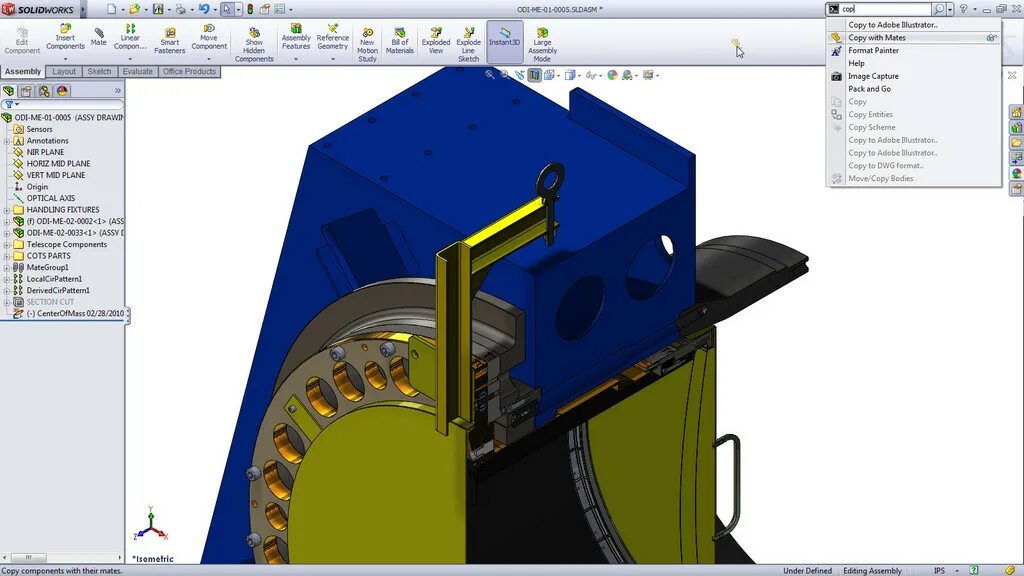Switch to the Evaluate tab
The image size is (1024, 576).
(x=138, y=71)
